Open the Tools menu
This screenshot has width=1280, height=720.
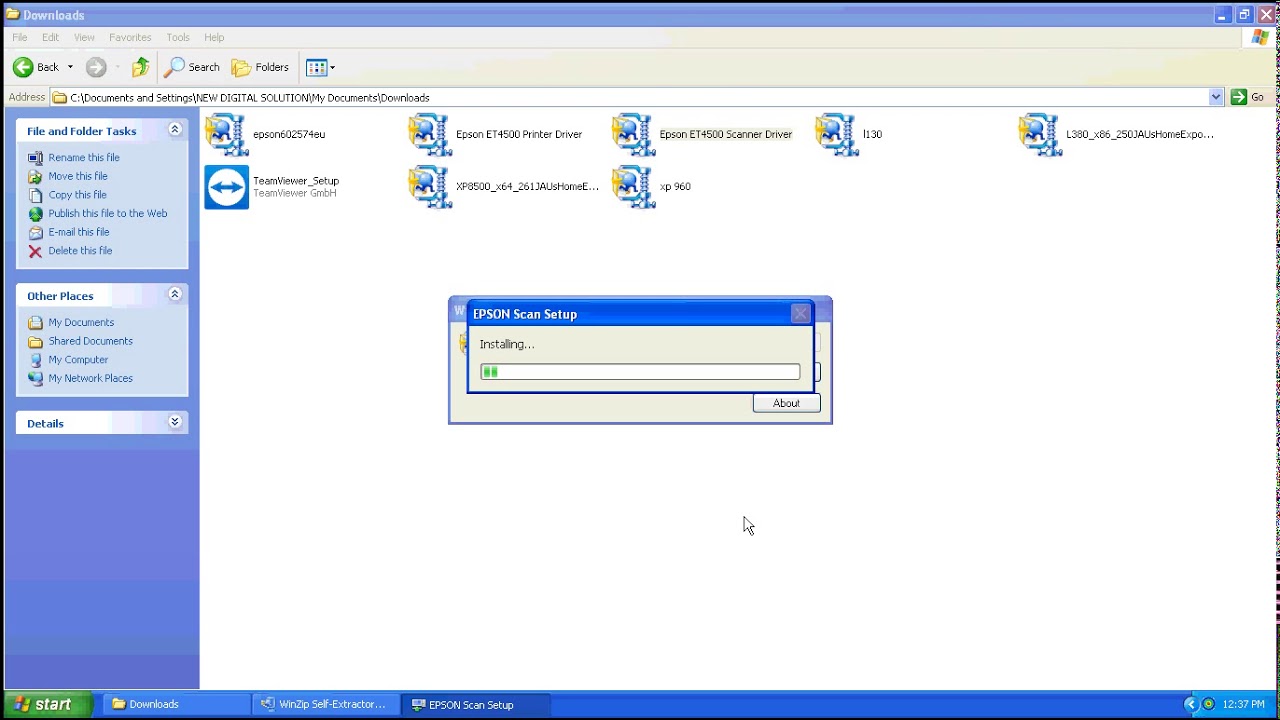(178, 37)
